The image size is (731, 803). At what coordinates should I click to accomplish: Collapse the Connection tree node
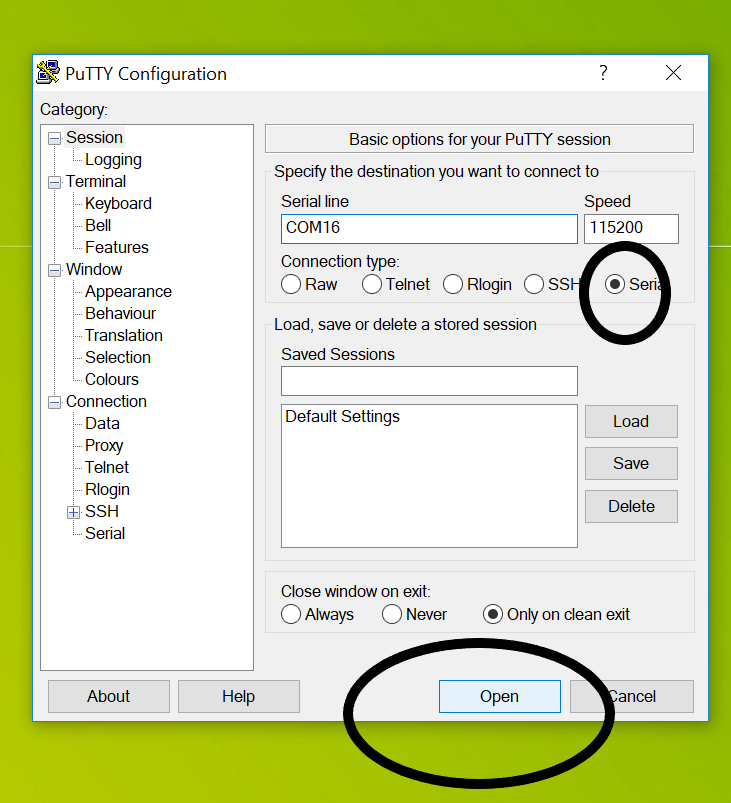click(54, 403)
